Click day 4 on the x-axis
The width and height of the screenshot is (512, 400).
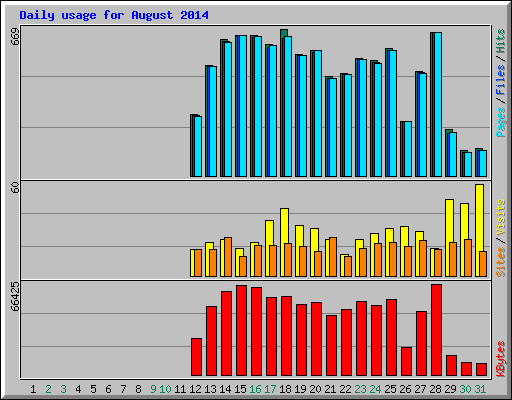[x=78, y=389]
